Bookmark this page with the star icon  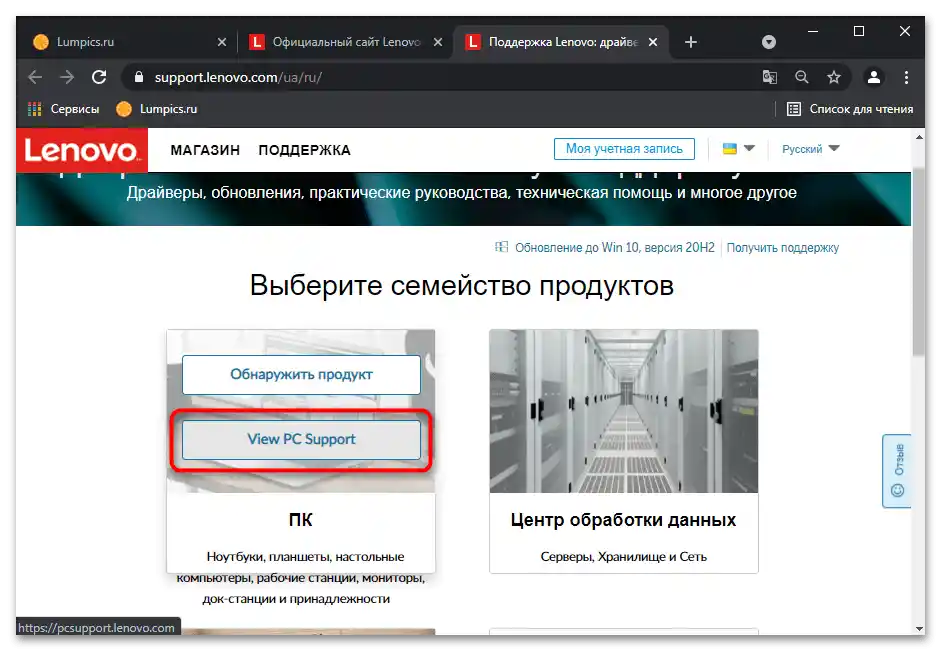click(x=834, y=77)
